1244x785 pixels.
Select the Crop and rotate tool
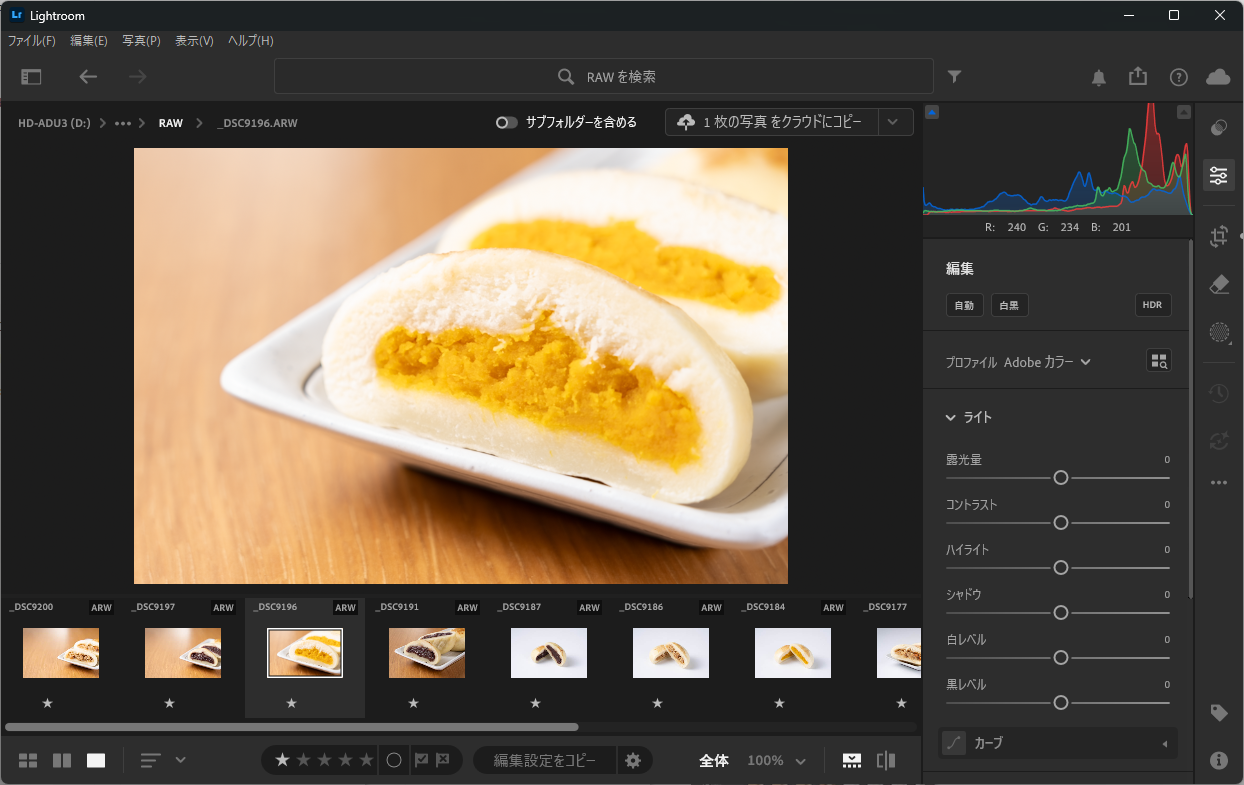pos(1218,236)
